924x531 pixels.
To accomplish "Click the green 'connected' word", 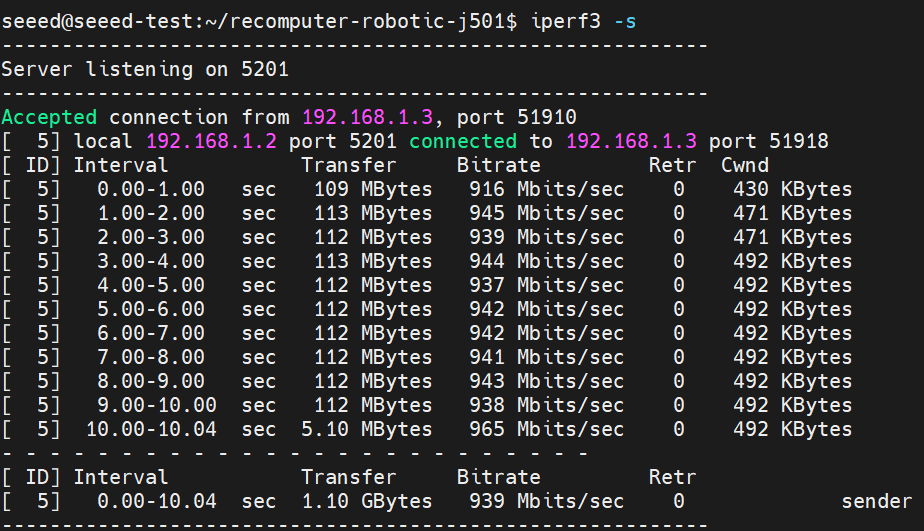I will (463, 141).
